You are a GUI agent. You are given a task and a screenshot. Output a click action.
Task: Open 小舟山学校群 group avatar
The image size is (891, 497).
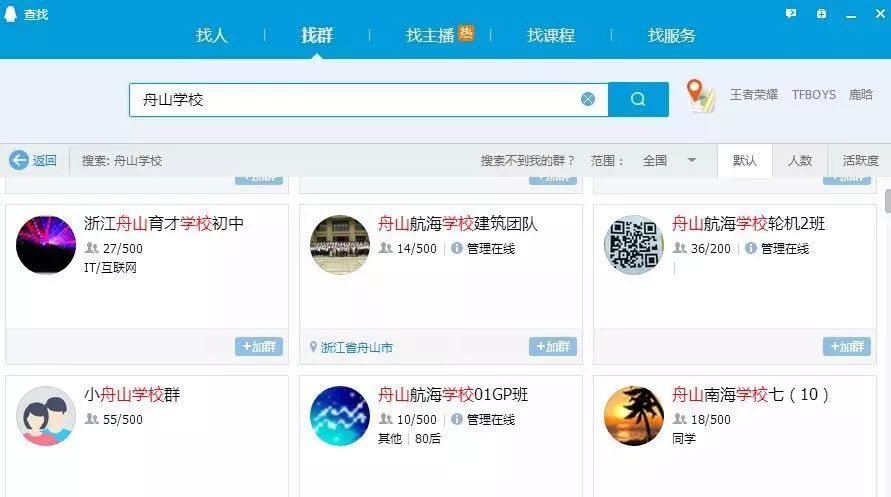tap(46, 416)
